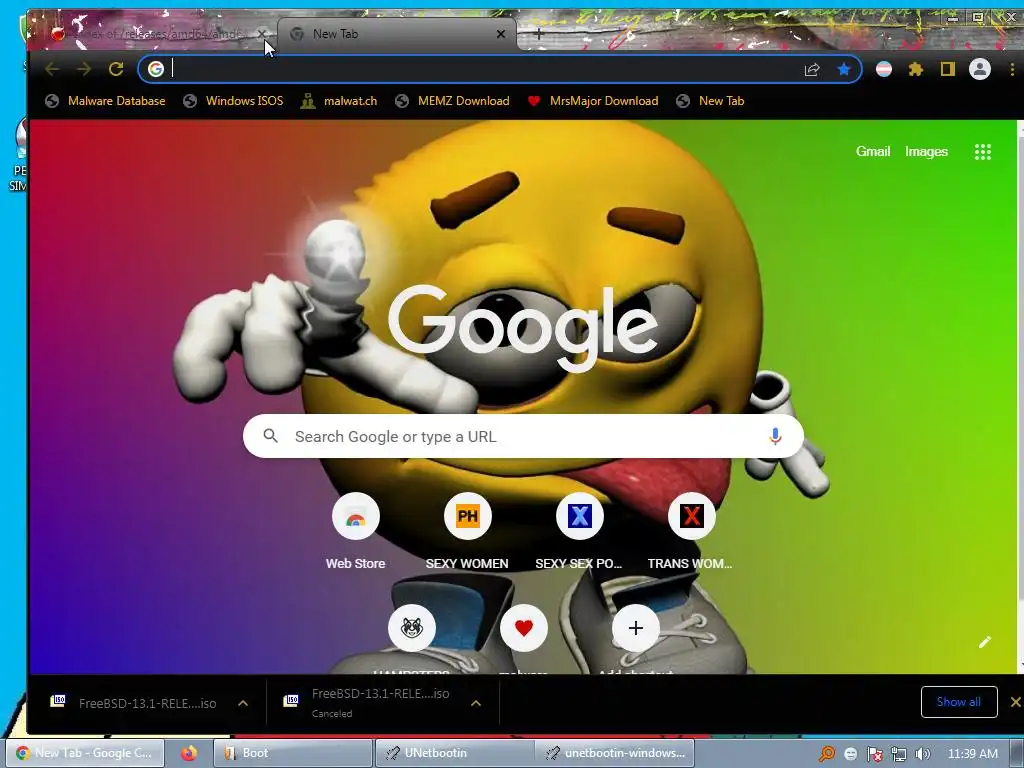1024x768 pixels.
Task: Open Chrome's three-dot menu
Action: (x=1012, y=69)
